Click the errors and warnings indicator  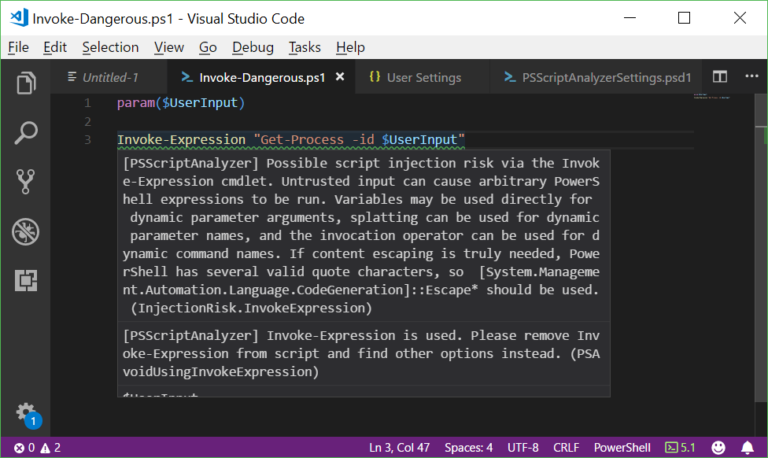pos(38,447)
